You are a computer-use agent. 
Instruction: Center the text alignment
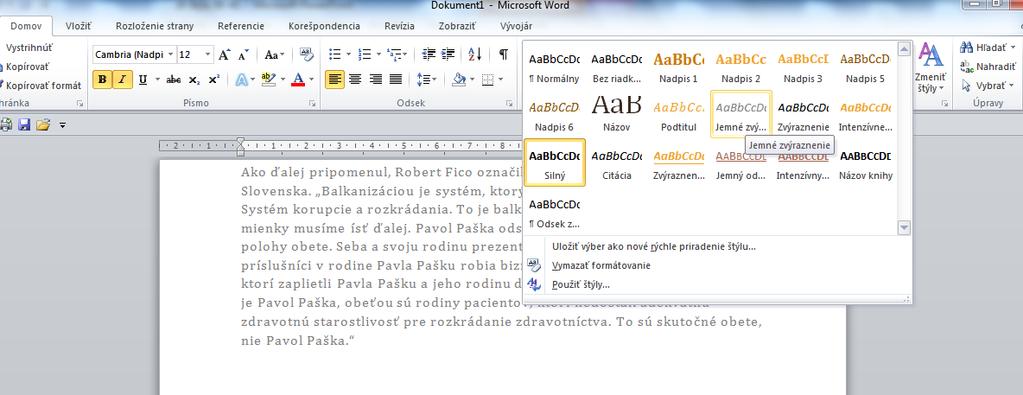pyautogui.click(x=355, y=80)
